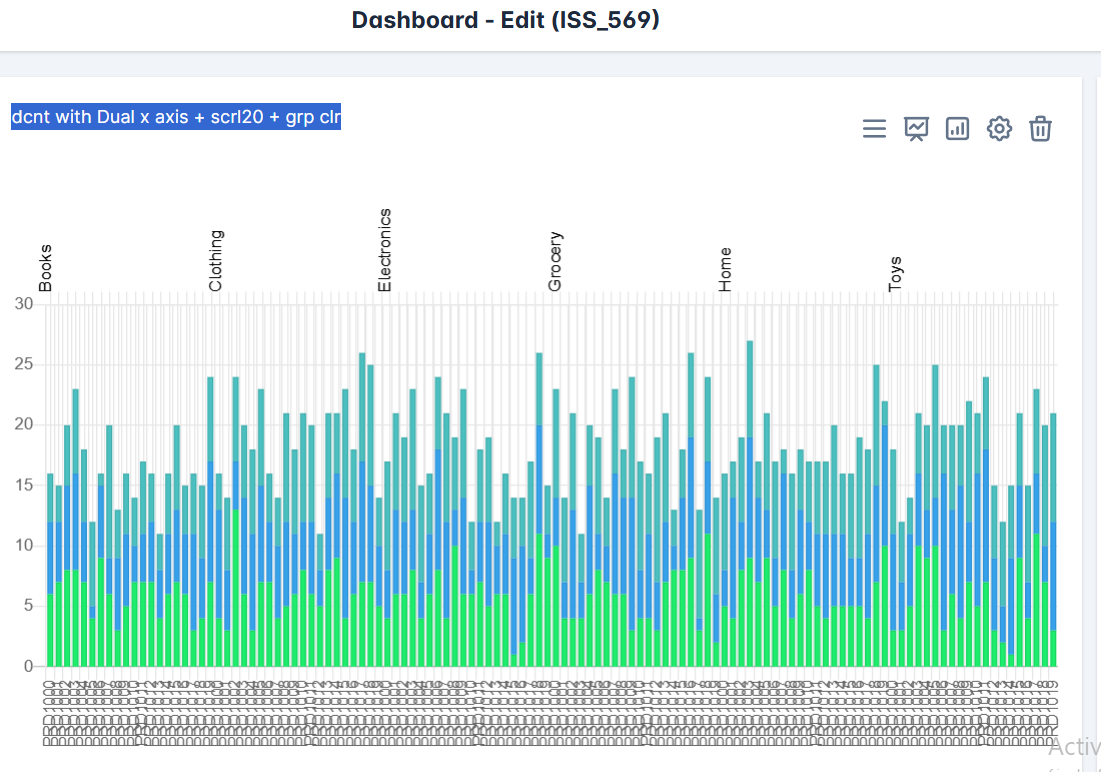Click the 0 value on the y-axis
This screenshot has width=1101, height=772.
28,666
